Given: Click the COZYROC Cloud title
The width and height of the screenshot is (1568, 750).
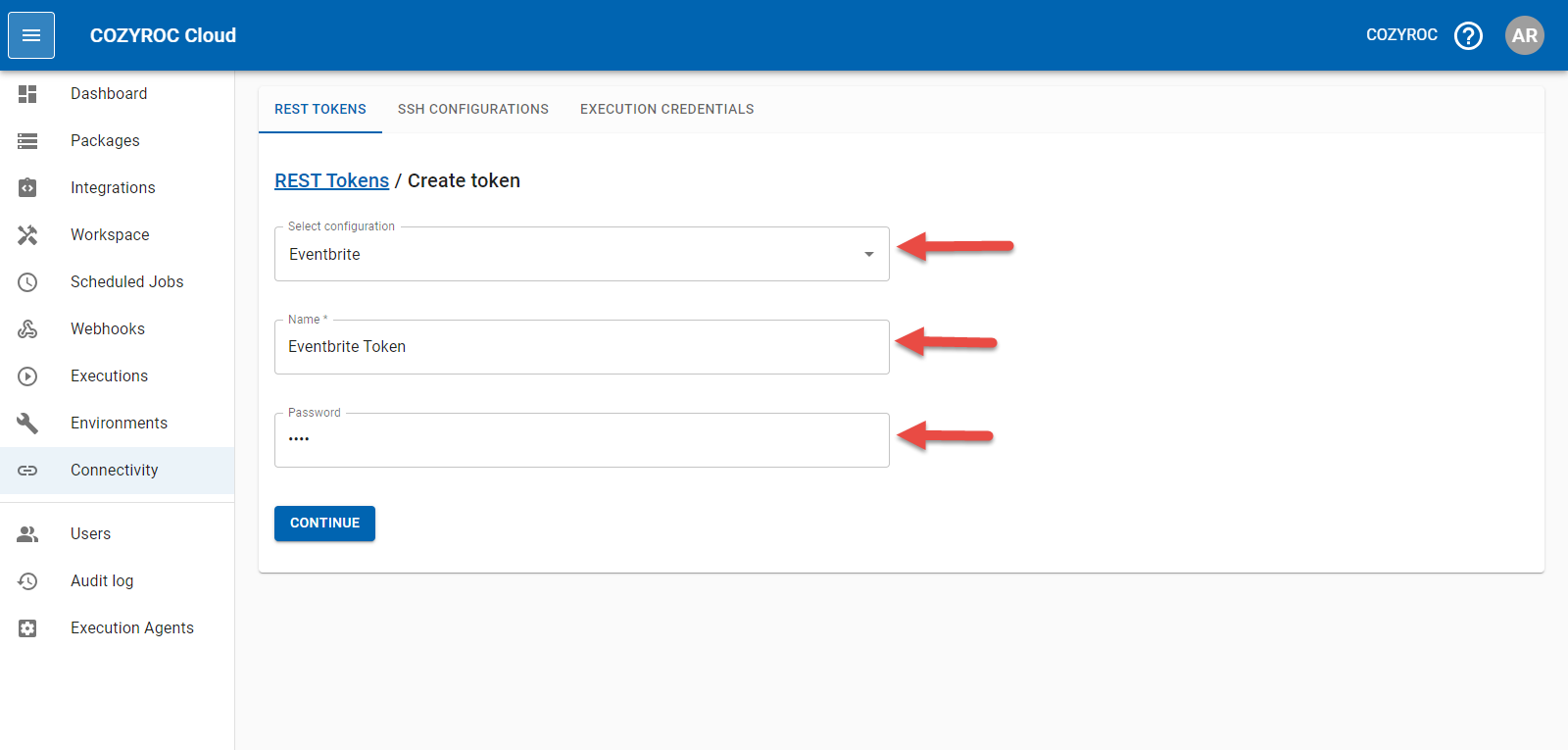Looking at the screenshot, I should [x=163, y=35].
